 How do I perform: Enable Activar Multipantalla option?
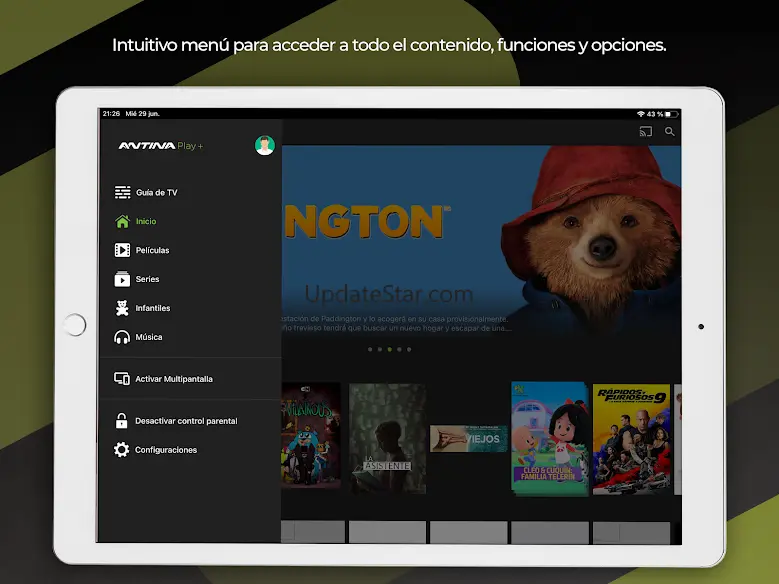[173, 379]
